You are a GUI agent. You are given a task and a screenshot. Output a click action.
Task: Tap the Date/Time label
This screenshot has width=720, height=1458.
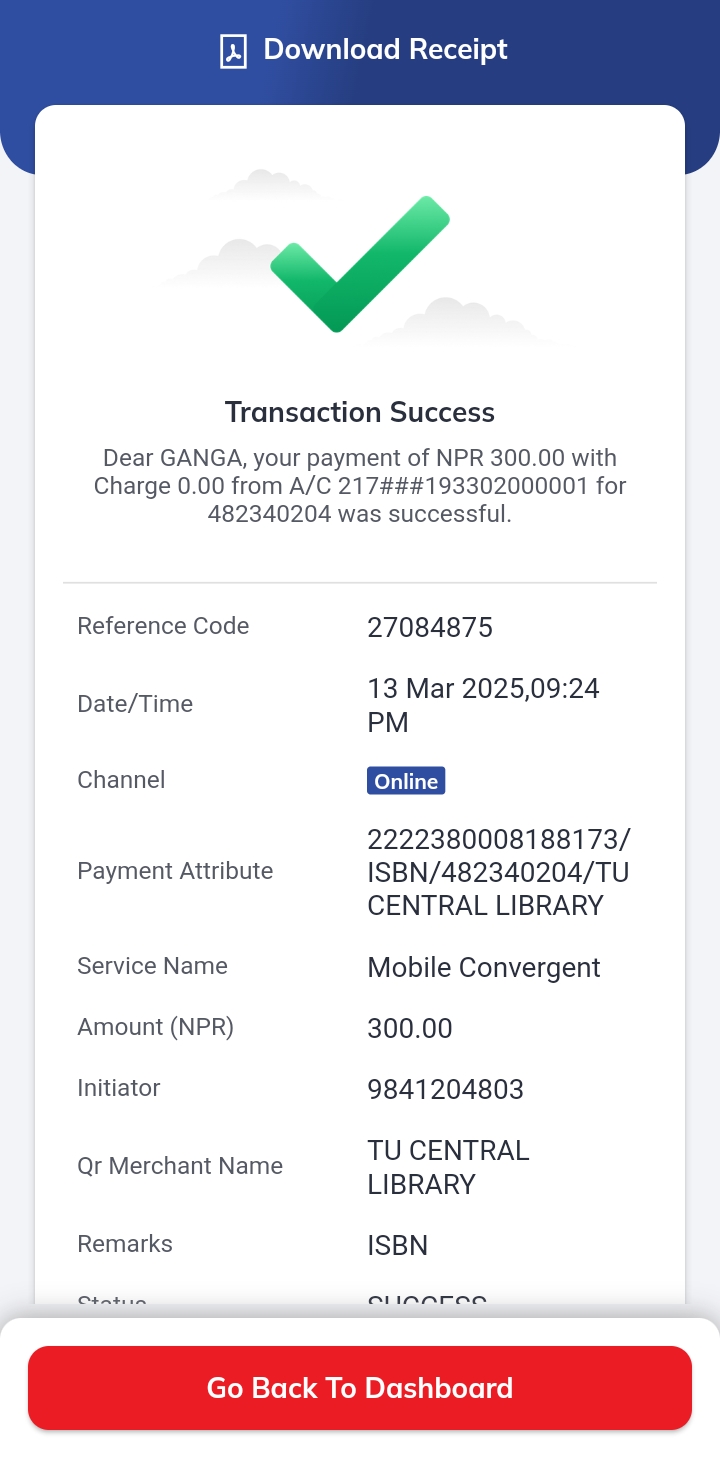[135, 704]
